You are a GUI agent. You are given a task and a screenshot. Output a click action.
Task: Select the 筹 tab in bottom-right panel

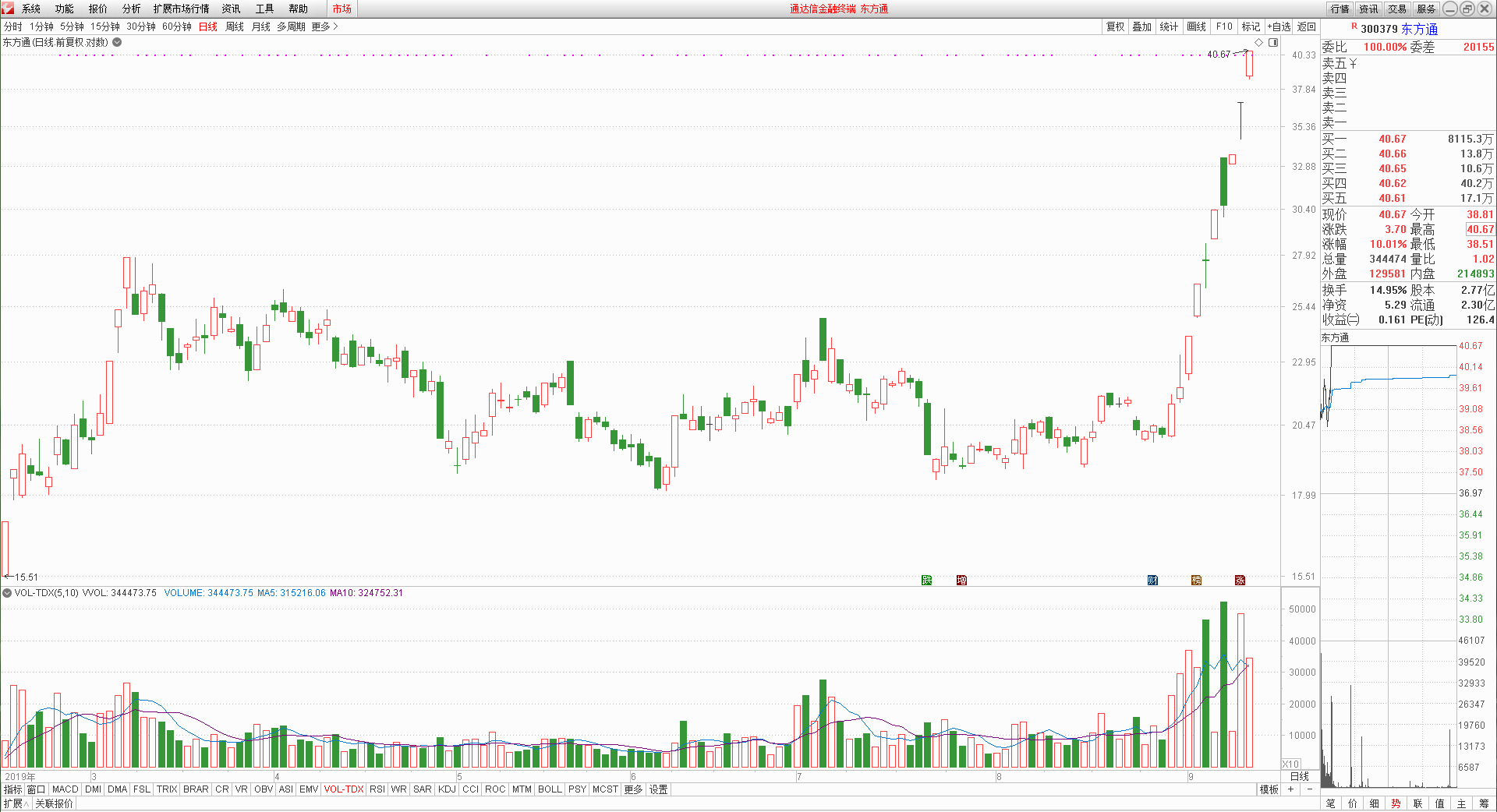[1484, 803]
